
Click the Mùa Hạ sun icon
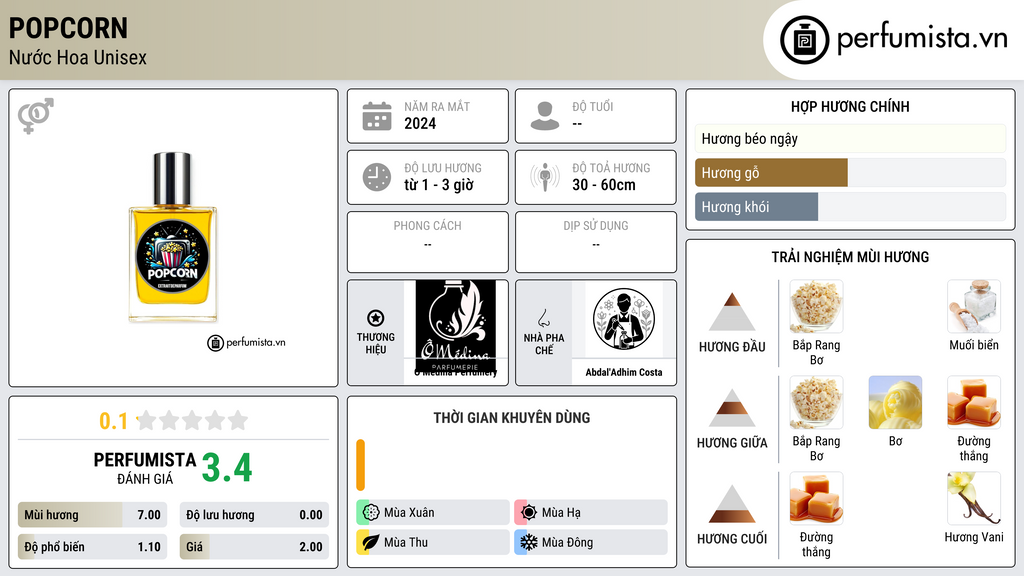tap(529, 513)
